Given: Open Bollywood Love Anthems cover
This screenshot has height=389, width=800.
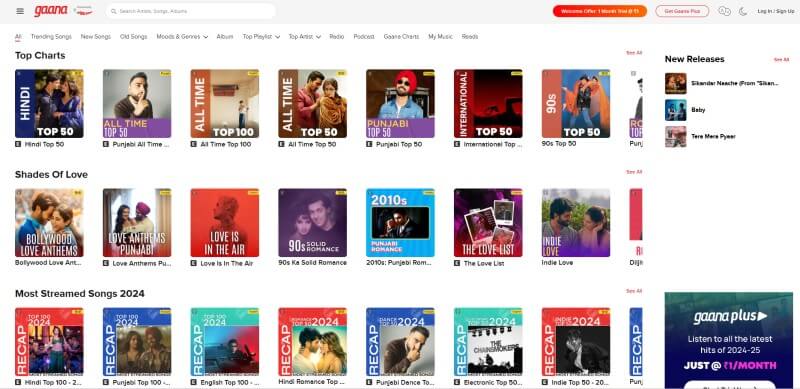Looking at the screenshot, I should [x=49, y=223].
